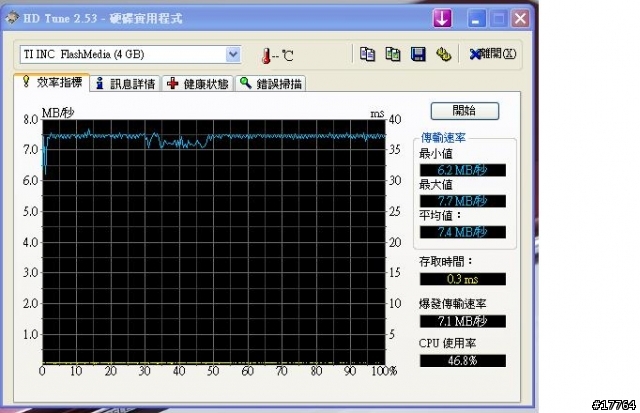Click the dropdown arrow of drive selector
Image resolution: width=640 pixels, height=413 pixels.
tap(233, 54)
